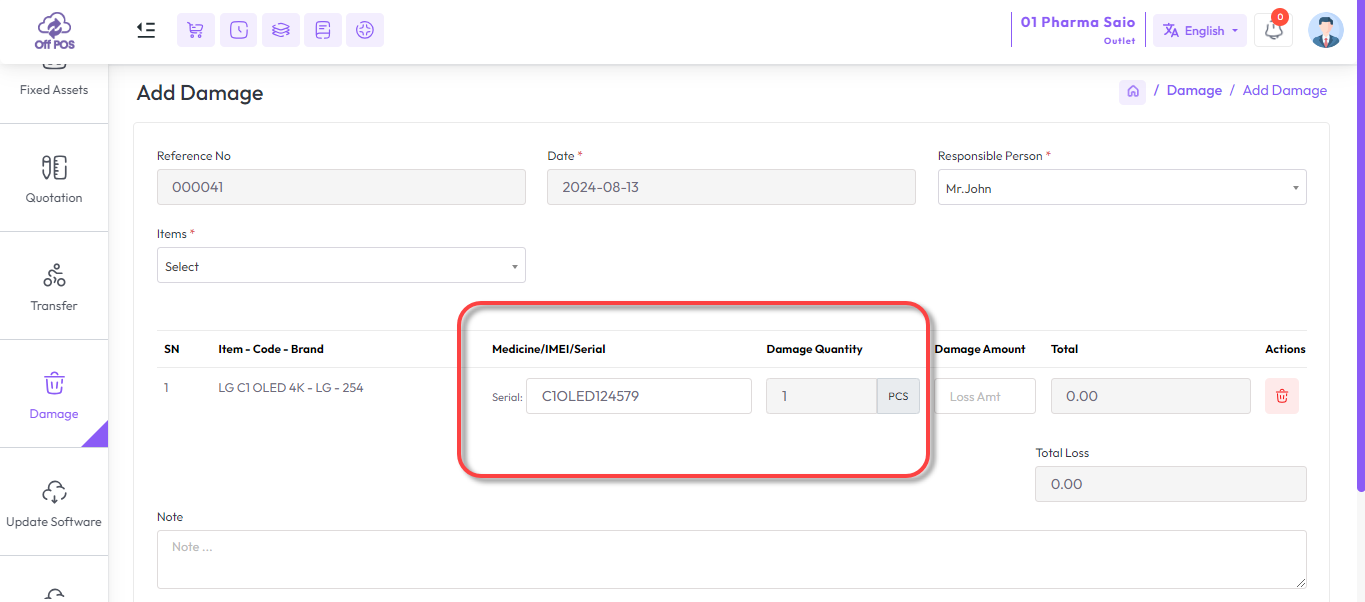Open the Items select dropdown
1365x602 pixels.
(341, 266)
